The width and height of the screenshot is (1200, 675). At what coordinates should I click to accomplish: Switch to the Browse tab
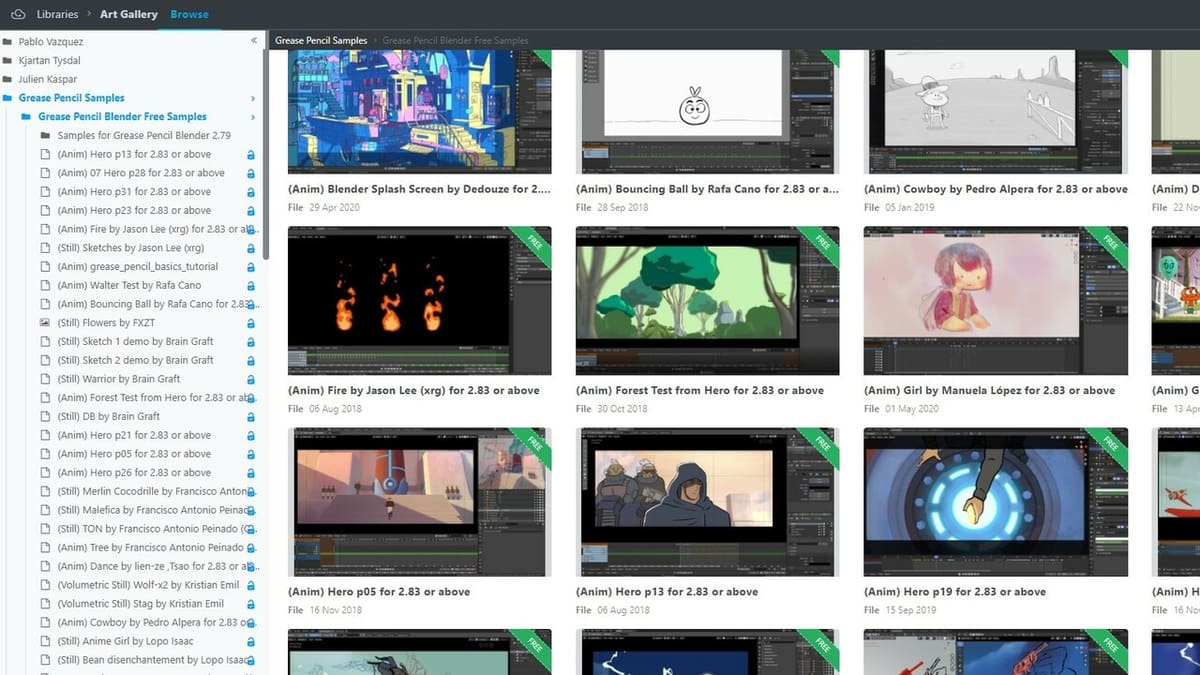[x=190, y=14]
